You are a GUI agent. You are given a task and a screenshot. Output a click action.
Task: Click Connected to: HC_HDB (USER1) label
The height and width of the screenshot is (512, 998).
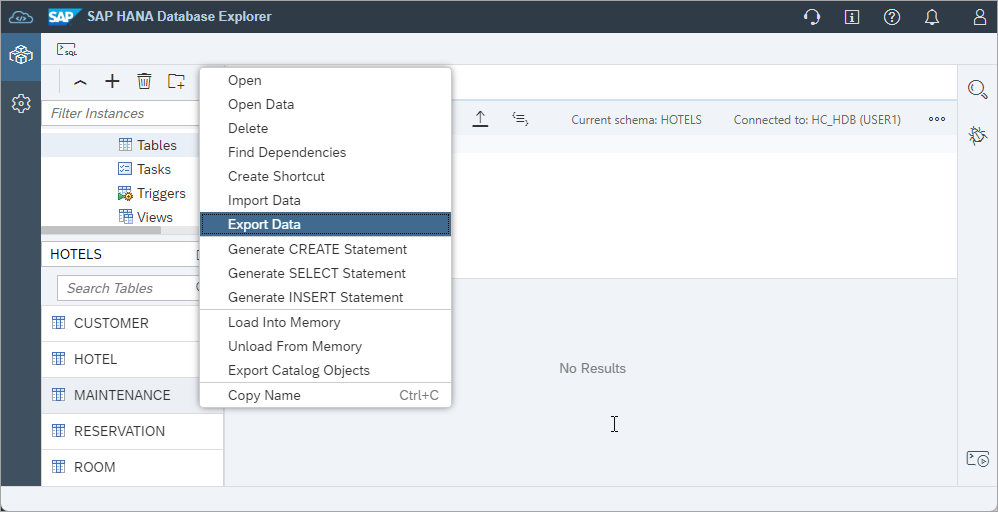pos(817,120)
